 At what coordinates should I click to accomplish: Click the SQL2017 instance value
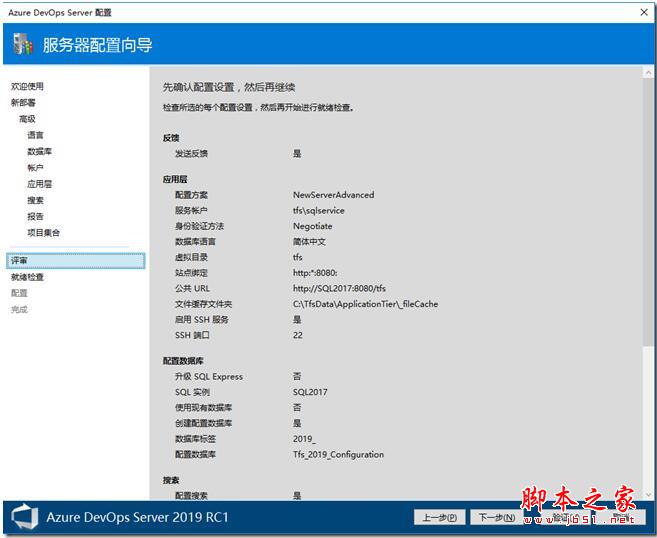(x=310, y=392)
